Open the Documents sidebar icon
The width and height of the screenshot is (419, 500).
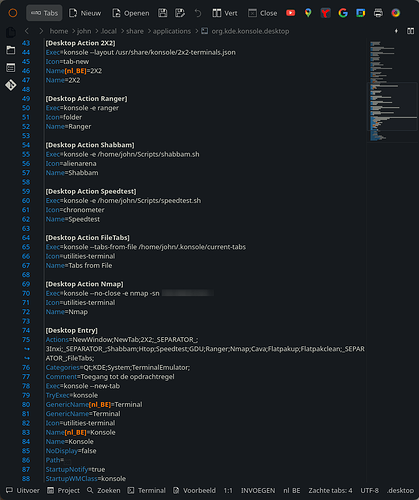coord(11,32)
